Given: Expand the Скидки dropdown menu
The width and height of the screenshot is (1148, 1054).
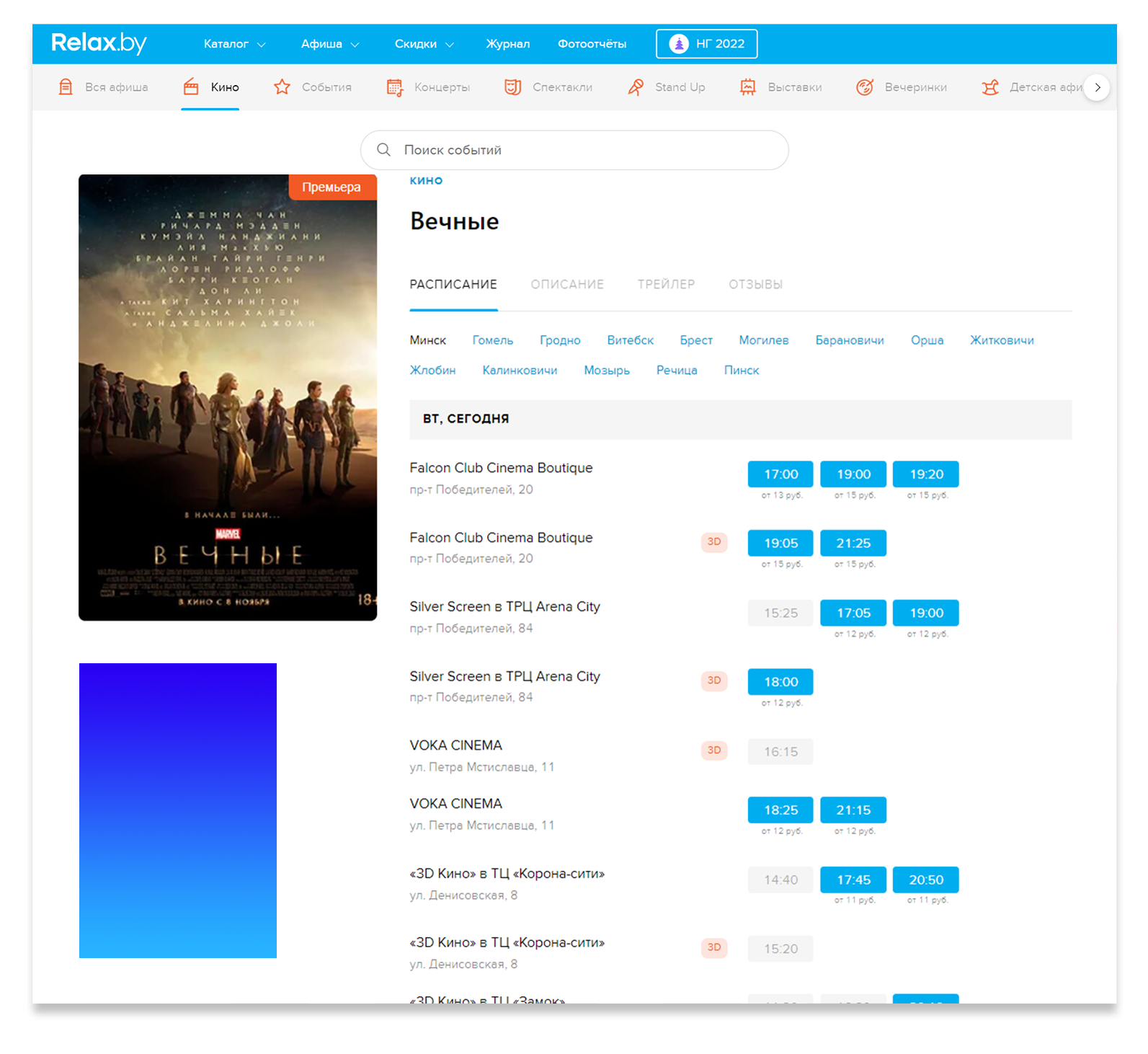Looking at the screenshot, I should (x=424, y=44).
